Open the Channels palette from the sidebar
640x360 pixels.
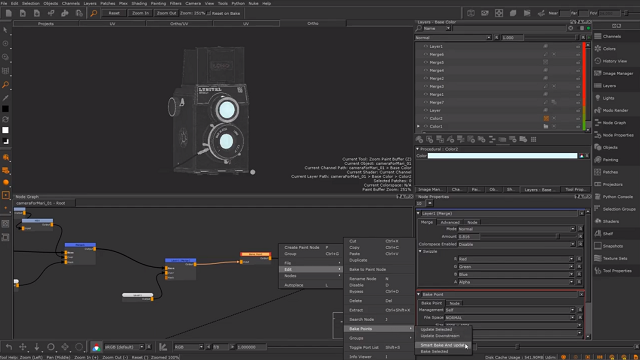point(611,36)
